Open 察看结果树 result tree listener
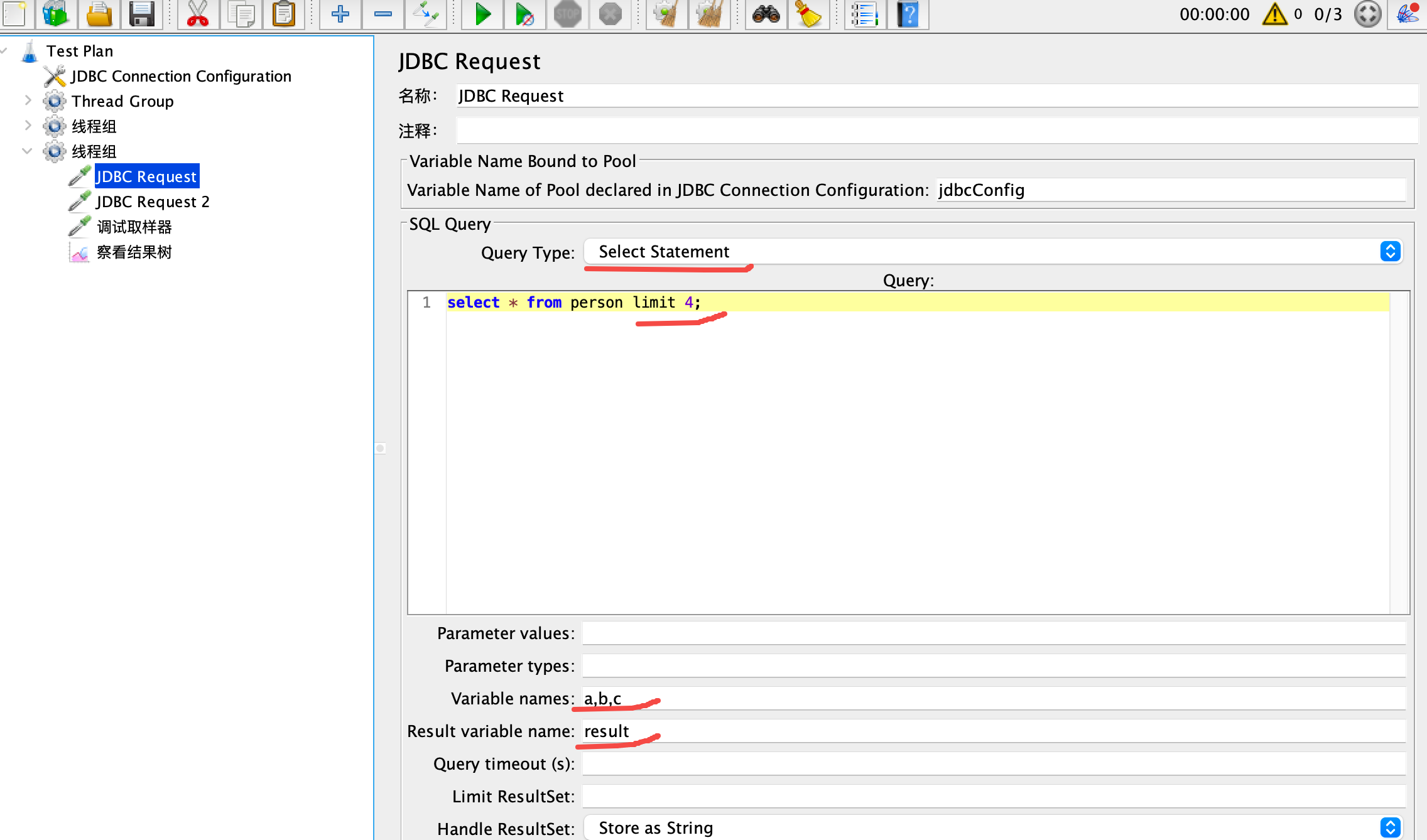Image resolution: width=1427 pixels, height=840 pixels. 134,252
